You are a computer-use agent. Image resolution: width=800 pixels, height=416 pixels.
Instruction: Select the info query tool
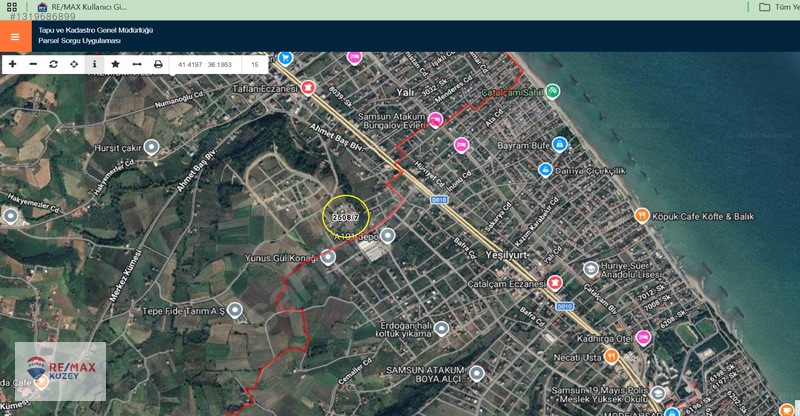94,64
